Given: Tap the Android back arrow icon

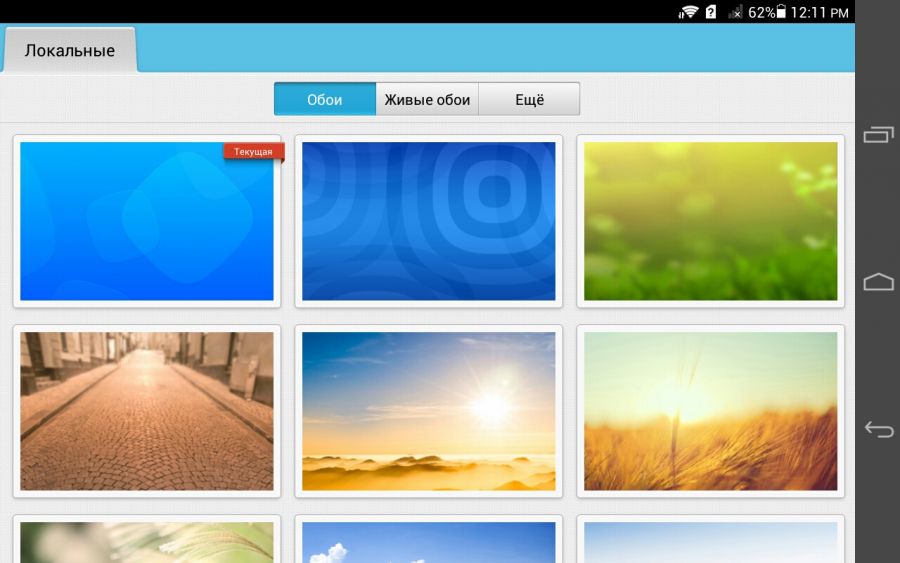Looking at the screenshot, I should (x=878, y=430).
